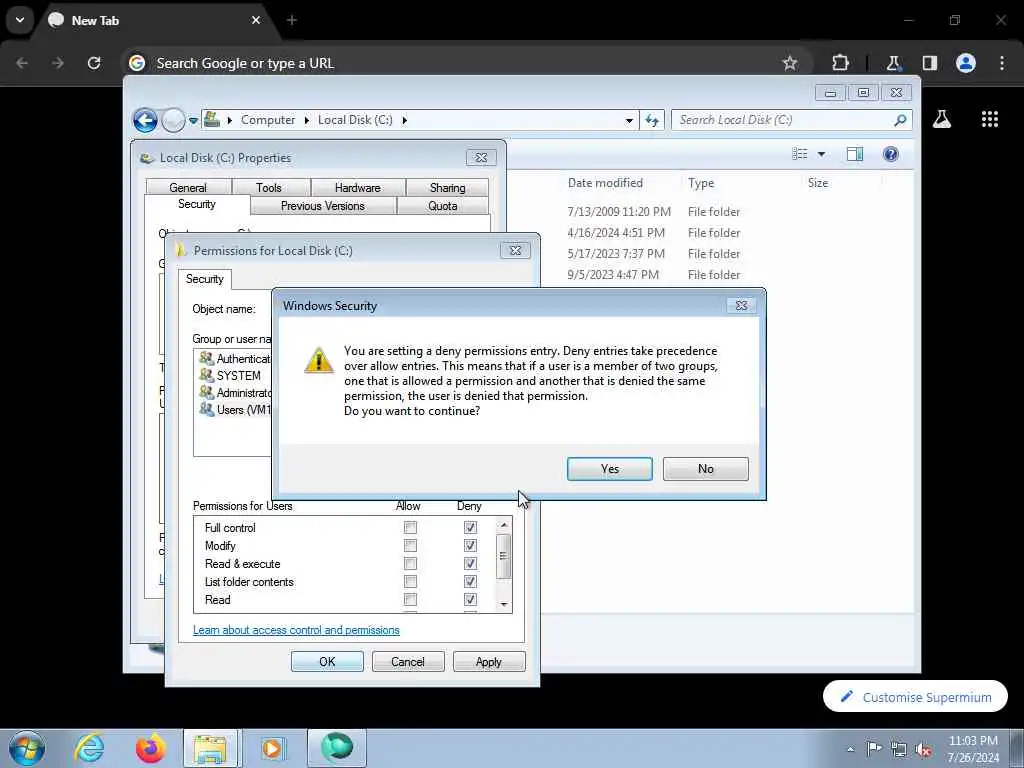Click Customise Supermium button

[915, 697]
